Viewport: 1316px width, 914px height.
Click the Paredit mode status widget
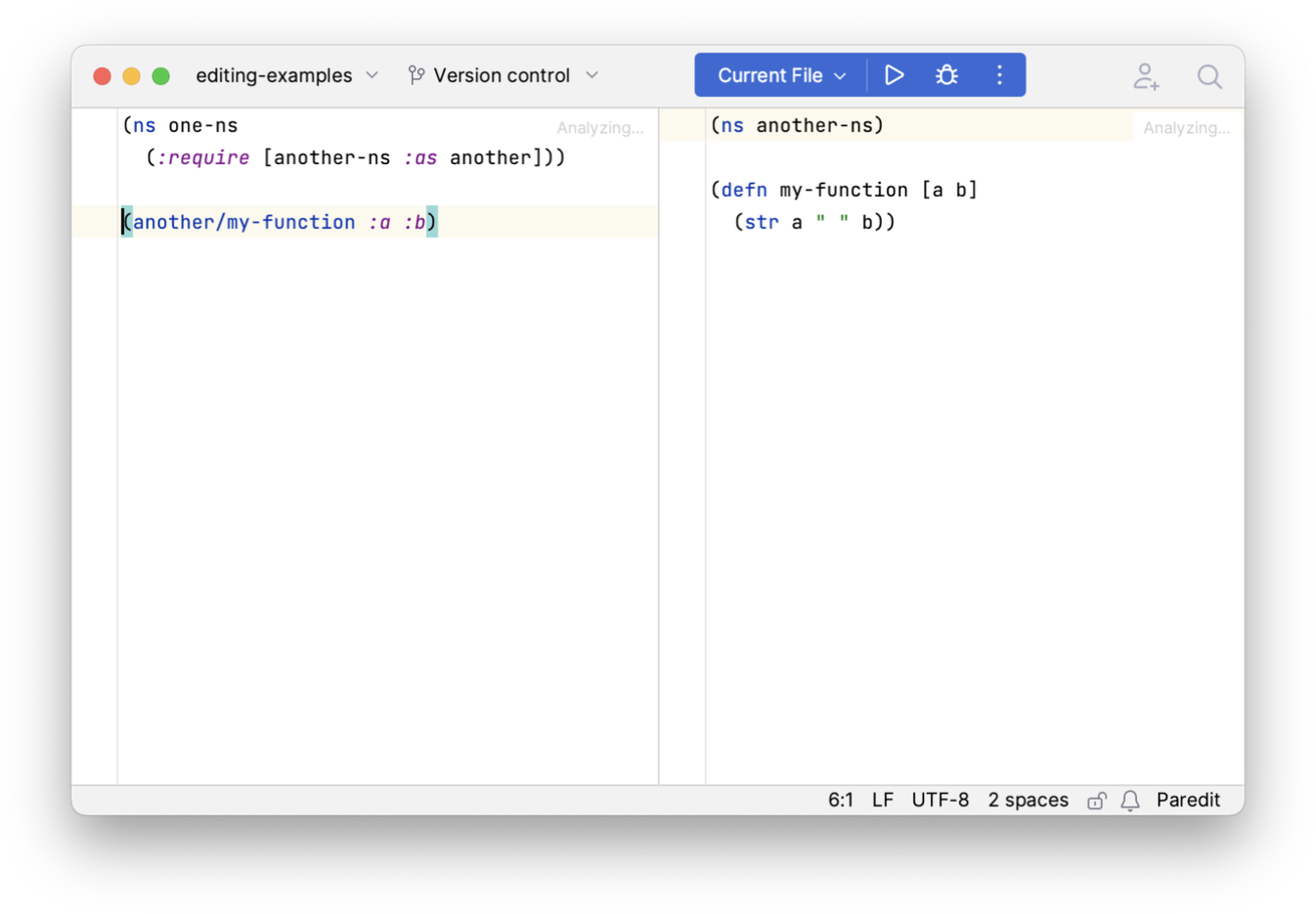(1188, 800)
